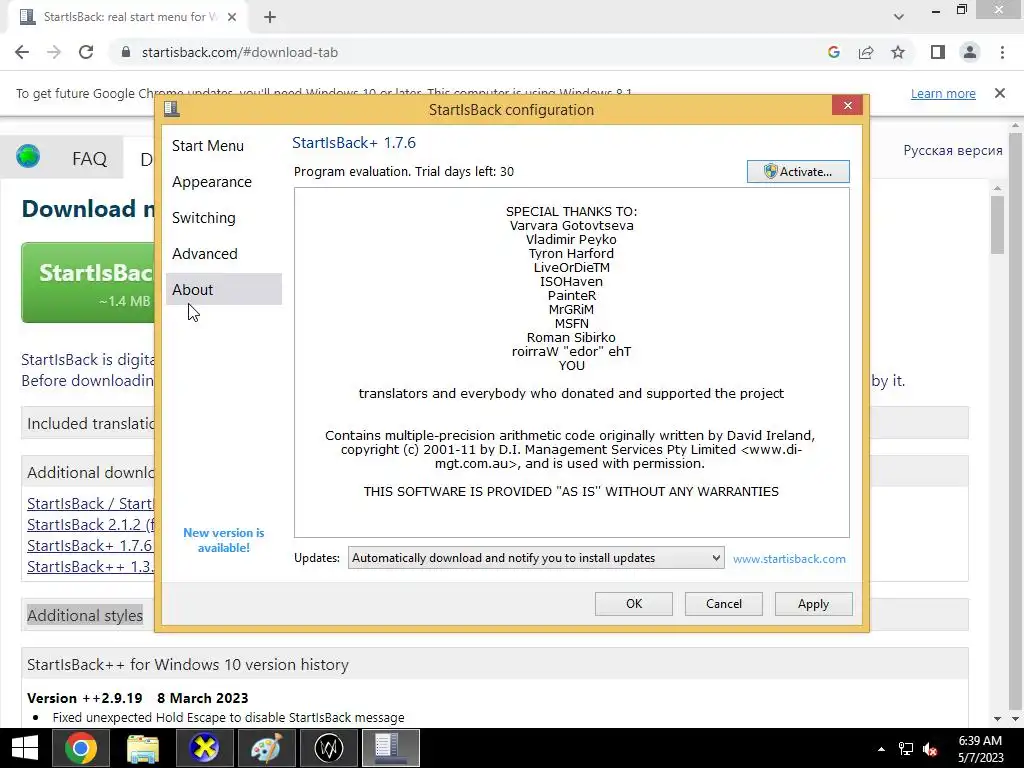
Task: Open the StartIsBack+ 1.7.6 link
Action: pyautogui.click(x=90, y=545)
